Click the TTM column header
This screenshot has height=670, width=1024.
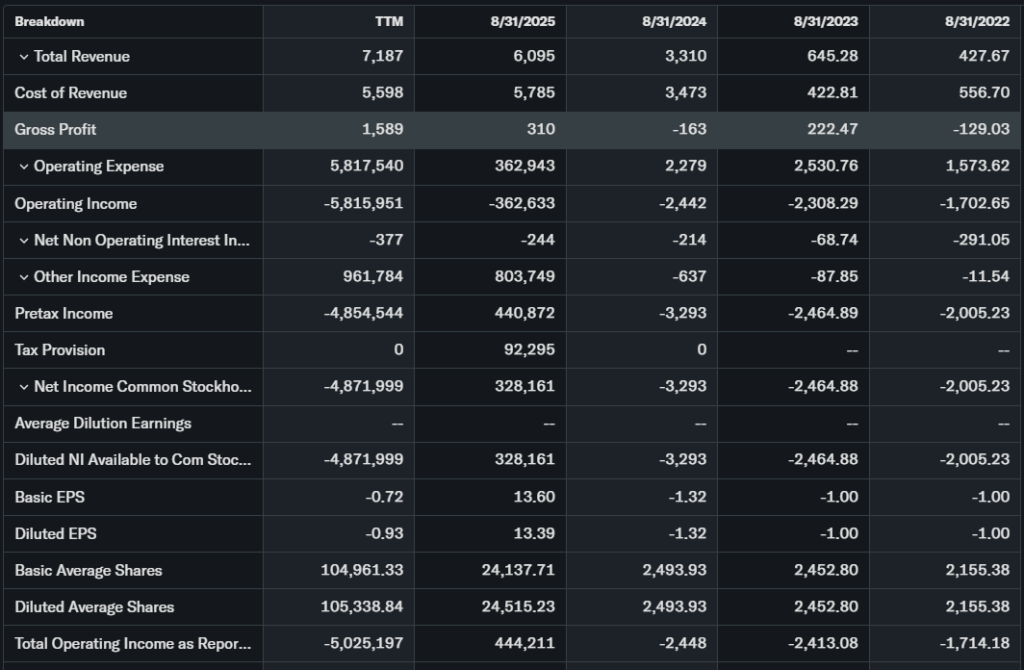[389, 21]
